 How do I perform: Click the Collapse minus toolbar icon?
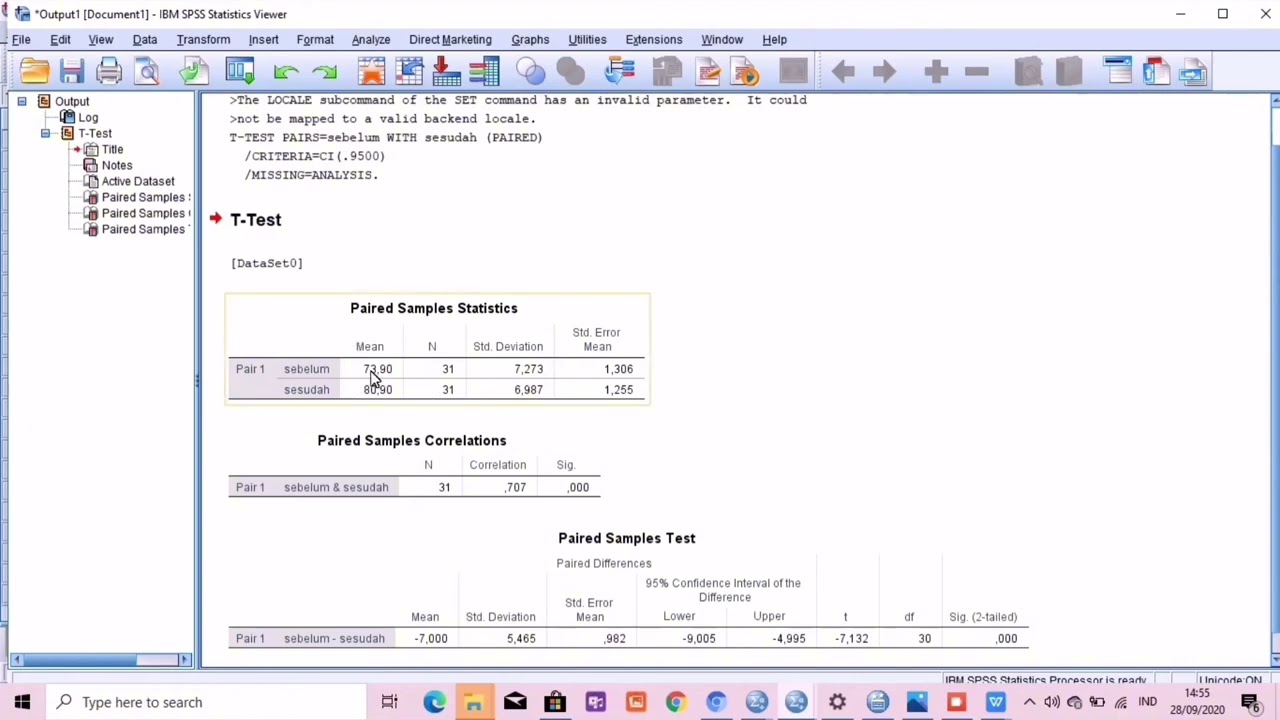pyautogui.click(x=977, y=71)
